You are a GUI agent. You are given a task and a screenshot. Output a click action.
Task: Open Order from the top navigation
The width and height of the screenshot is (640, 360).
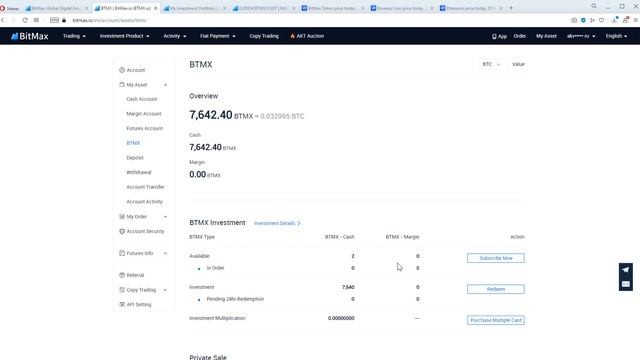(519, 36)
